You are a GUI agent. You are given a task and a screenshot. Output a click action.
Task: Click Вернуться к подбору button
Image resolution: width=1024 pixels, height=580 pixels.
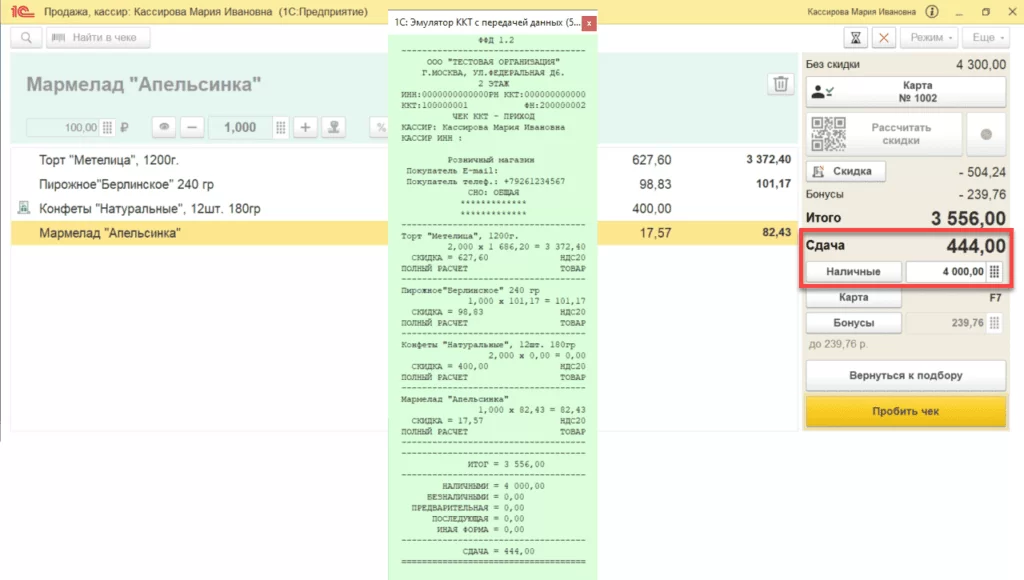(x=905, y=376)
